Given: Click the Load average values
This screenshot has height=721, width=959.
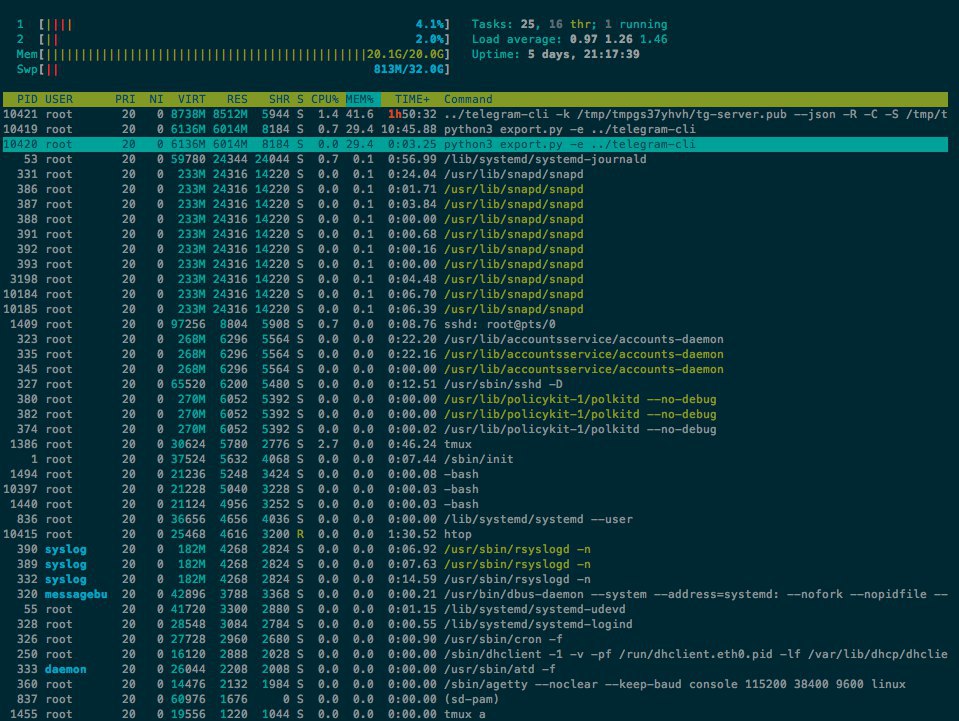Looking at the screenshot, I should (618, 39).
